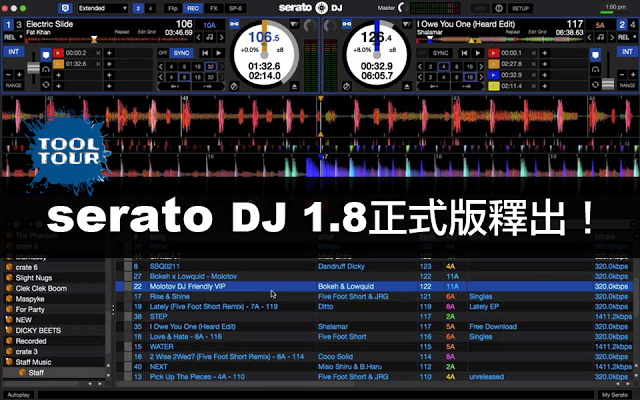Click deck 2 headphone cue icon
Screen dimensions: 640x400
596,70
